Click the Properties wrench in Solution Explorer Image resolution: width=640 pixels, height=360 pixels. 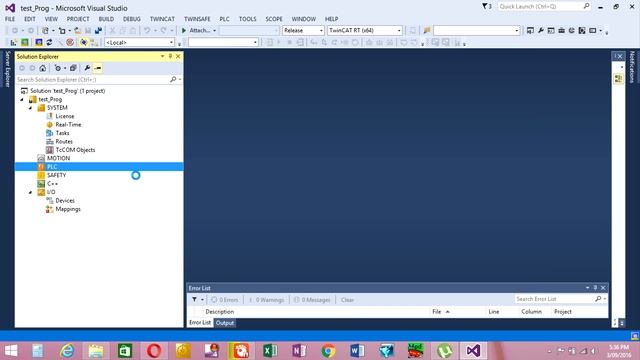[87, 68]
